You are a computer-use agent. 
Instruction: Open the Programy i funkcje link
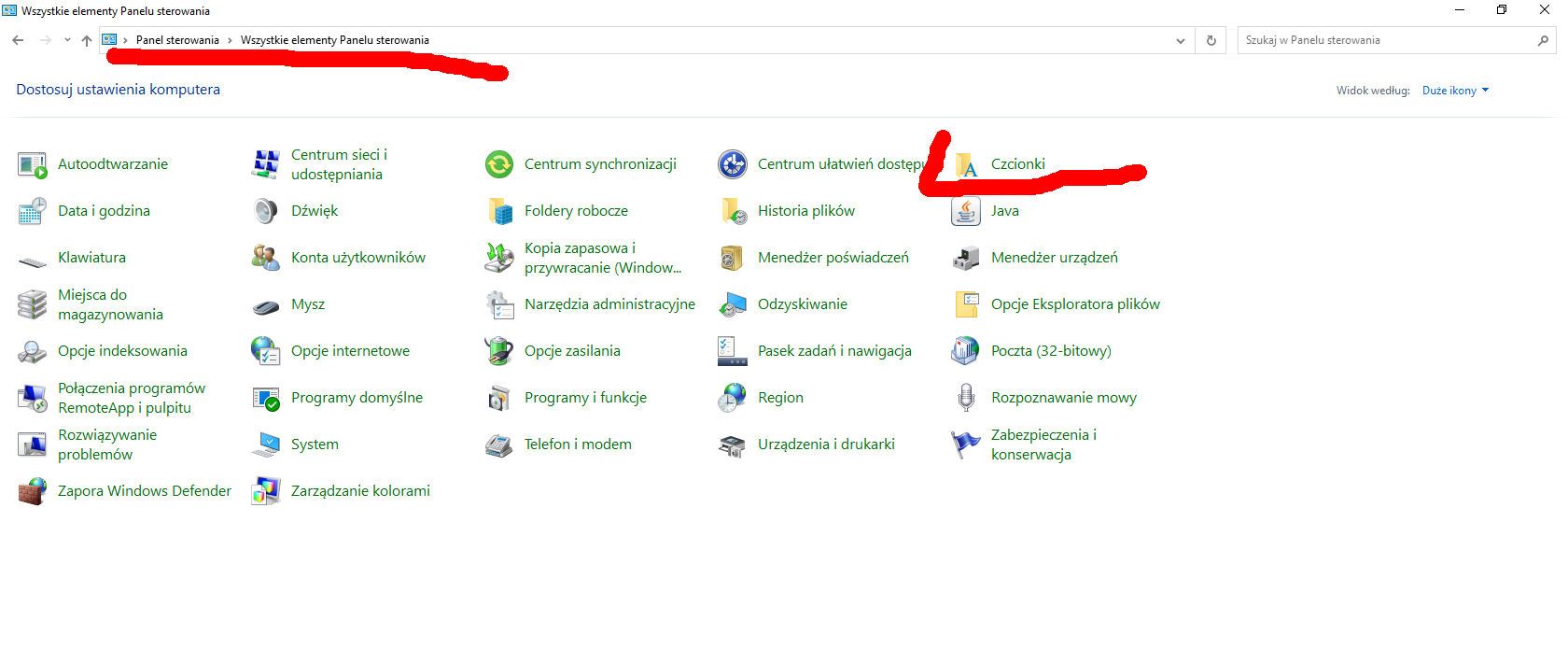tap(585, 398)
